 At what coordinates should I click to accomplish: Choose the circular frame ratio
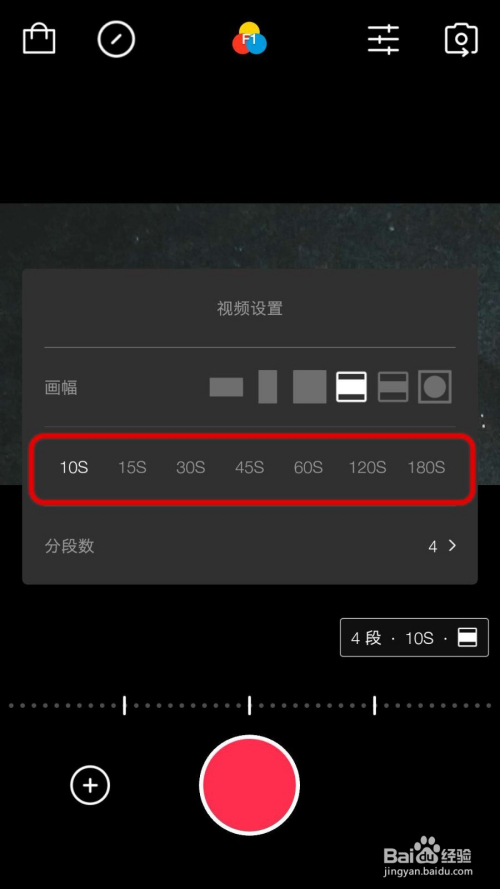click(x=435, y=387)
